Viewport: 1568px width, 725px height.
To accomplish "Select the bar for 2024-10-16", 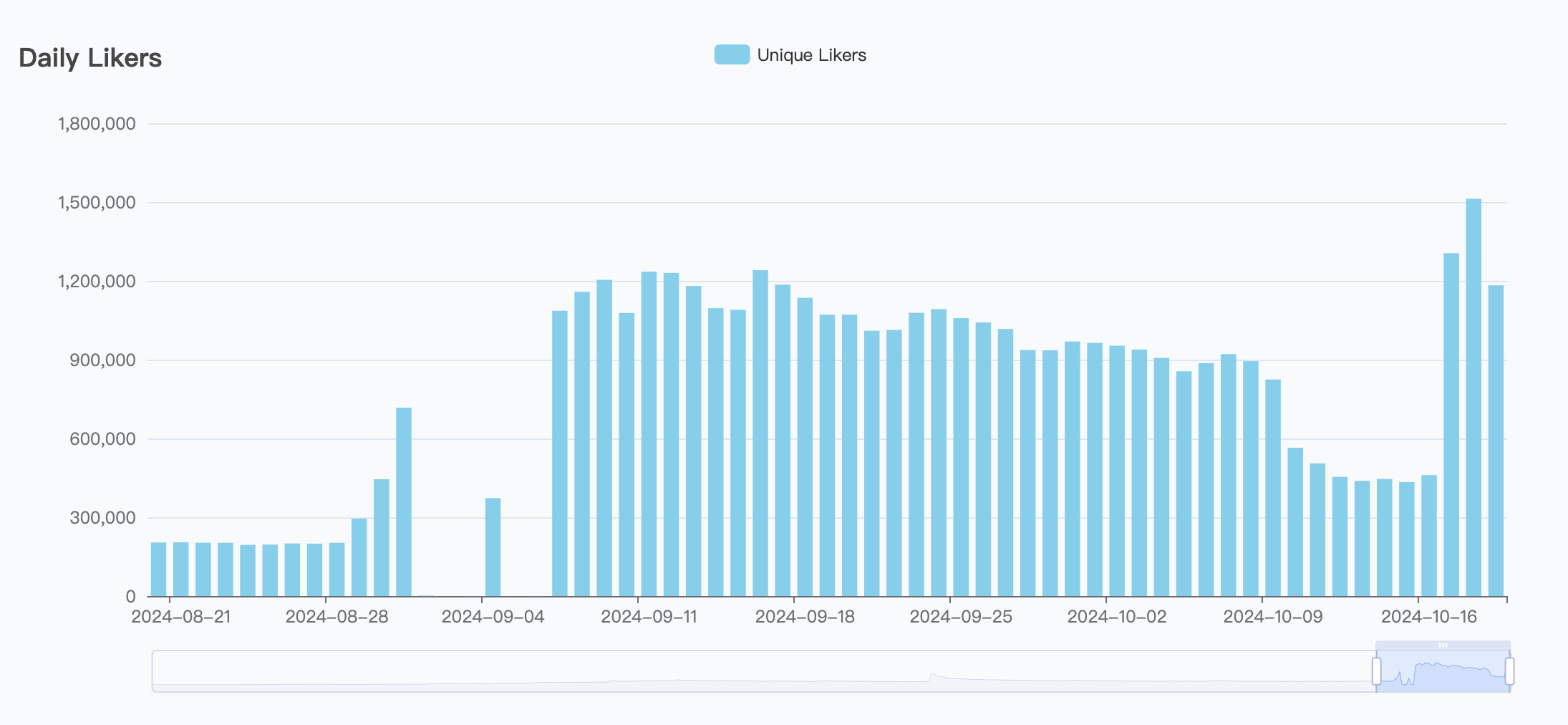I will (x=1429, y=536).
